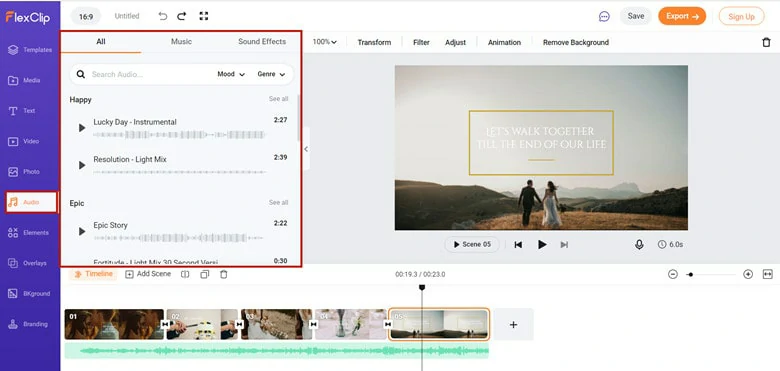Viewport: 780px width, 371px height.
Task: Change the 16:9 aspect ratio
Action: 86,16
